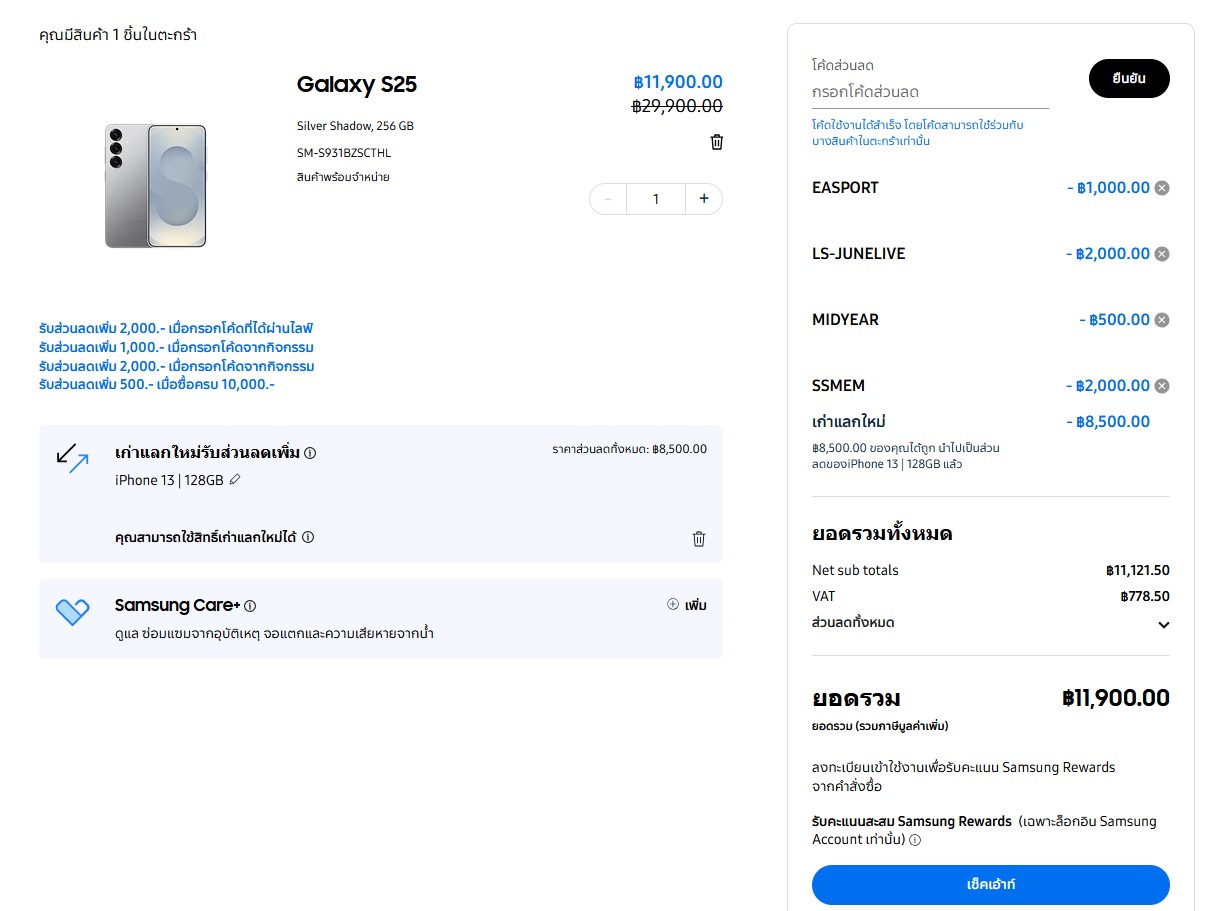Click the Silver Shadow, 256 GB variant text
1215x911 pixels.
[355, 126]
